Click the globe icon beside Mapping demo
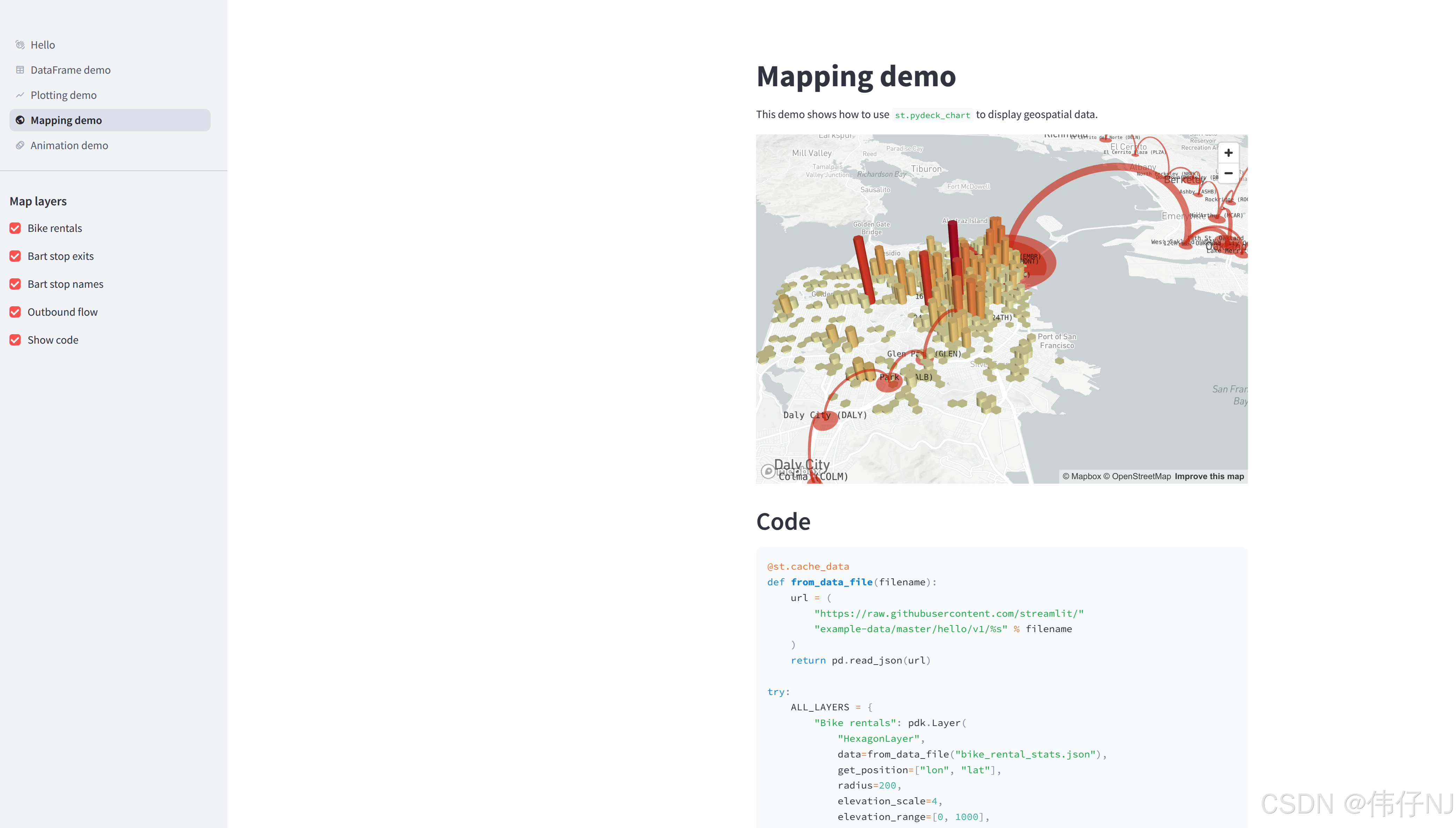1456x828 pixels. click(20, 120)
